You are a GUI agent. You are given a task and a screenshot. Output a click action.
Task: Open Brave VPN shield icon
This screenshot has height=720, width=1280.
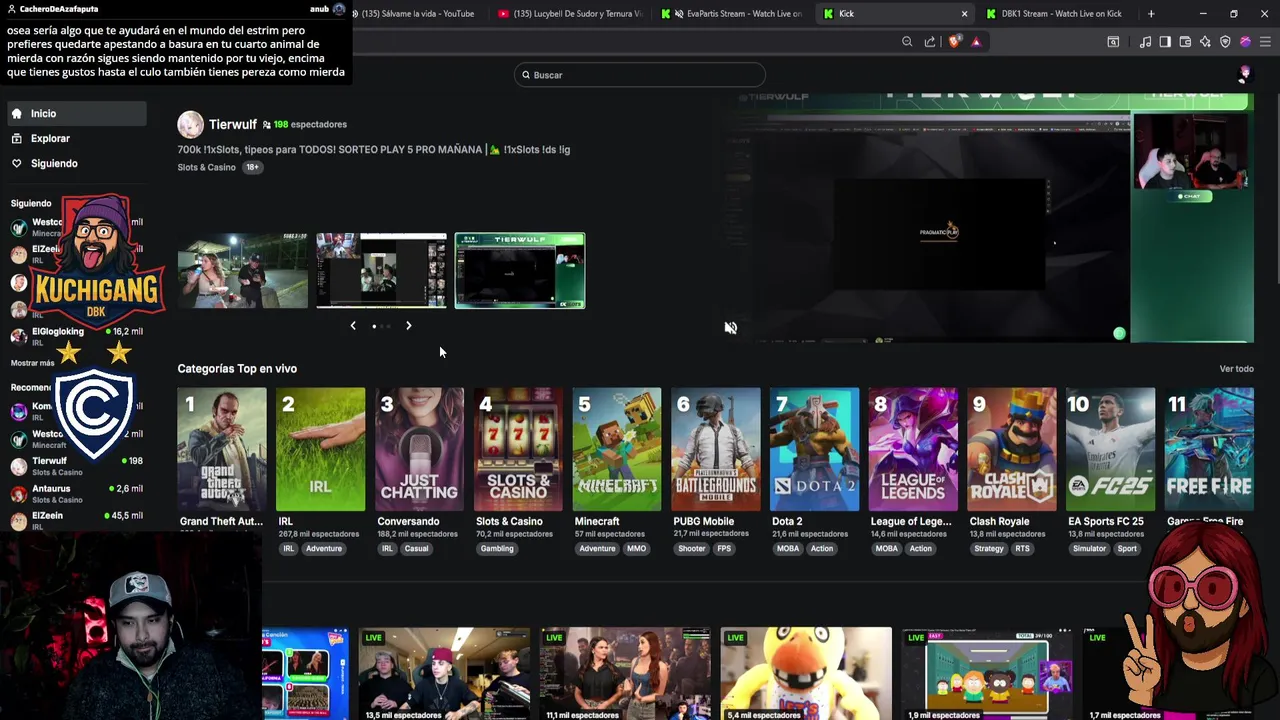point(1225,42)
